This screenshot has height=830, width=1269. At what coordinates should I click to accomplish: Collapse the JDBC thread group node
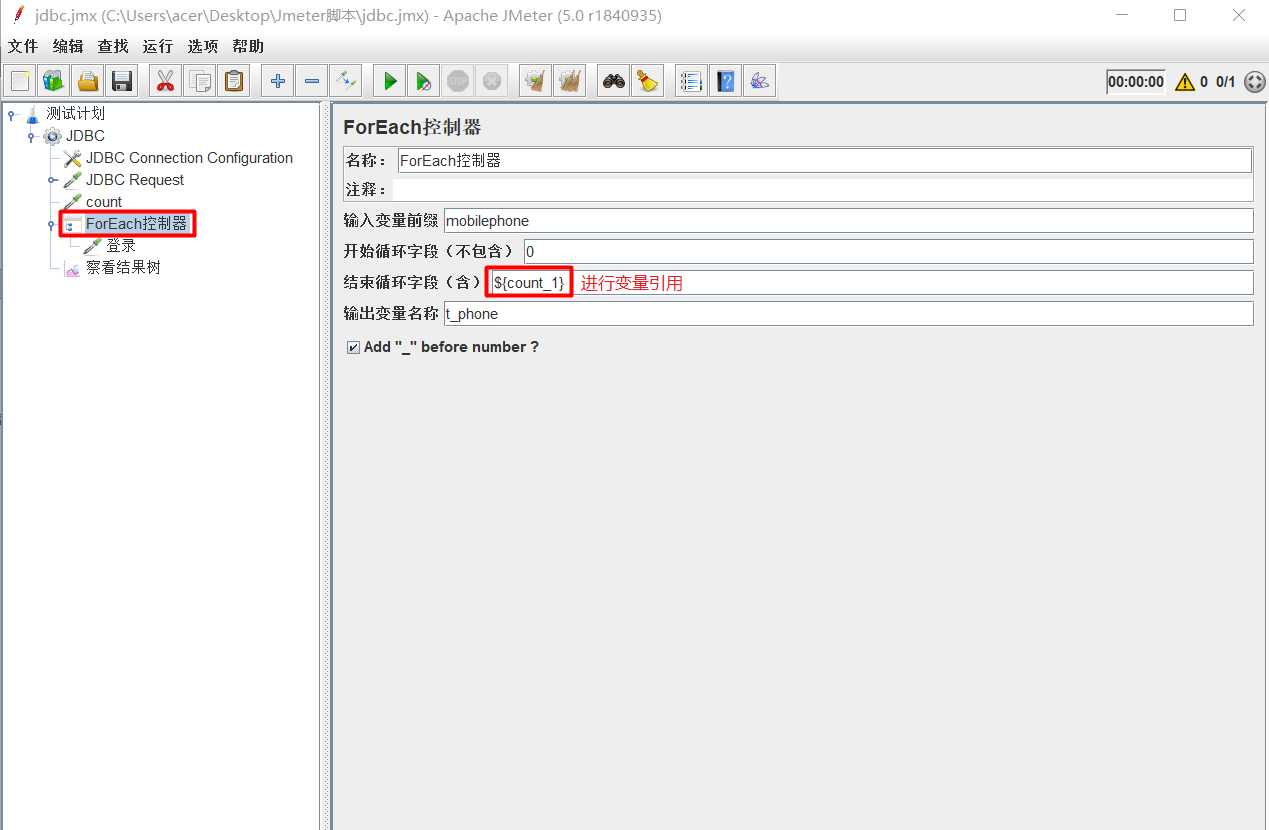tap(31, 137)
